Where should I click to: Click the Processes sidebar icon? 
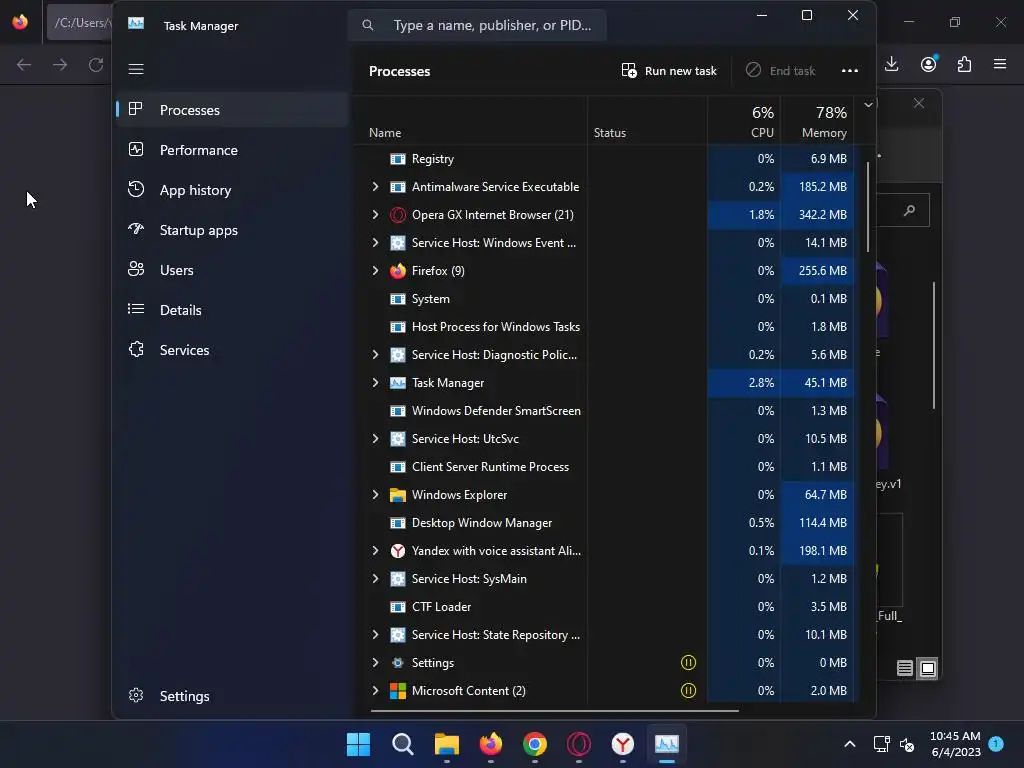[136, 109]
